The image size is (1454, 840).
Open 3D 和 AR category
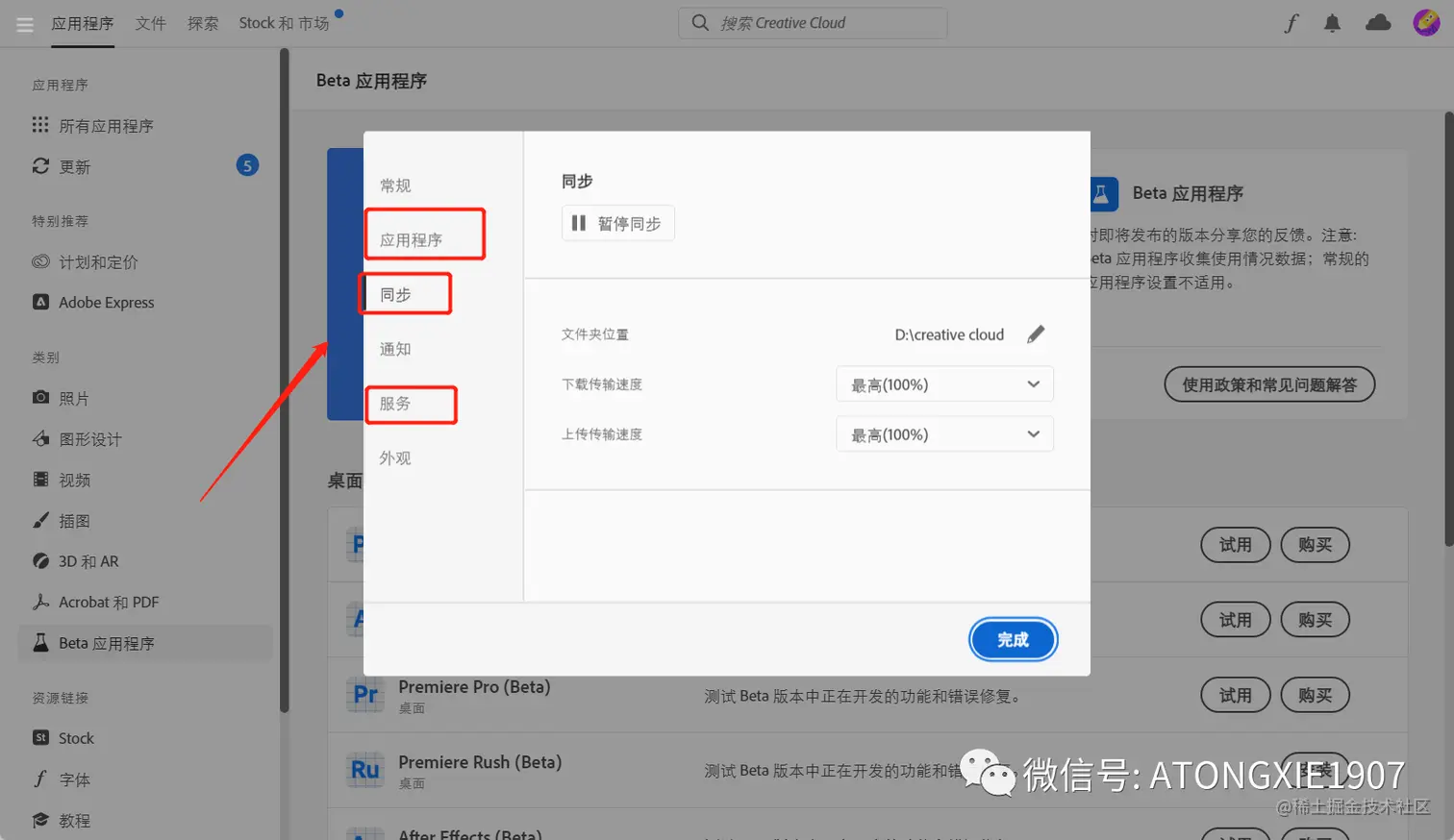click(x=88, y=561)
